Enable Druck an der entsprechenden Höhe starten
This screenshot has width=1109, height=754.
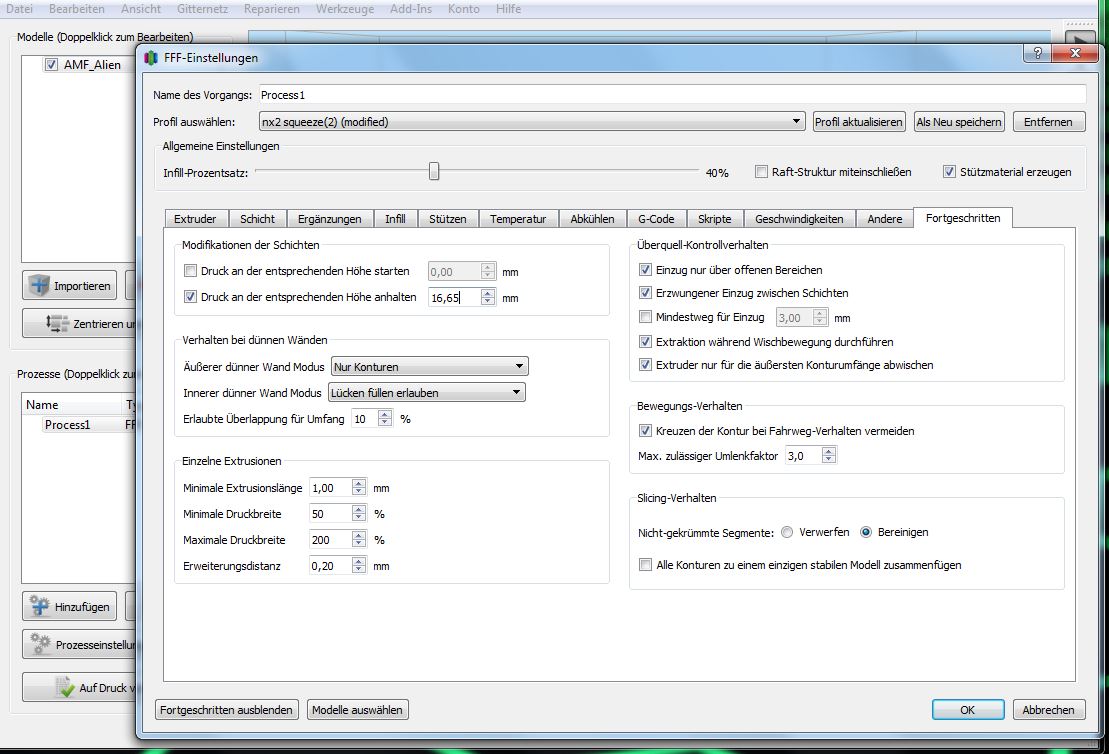190,270
